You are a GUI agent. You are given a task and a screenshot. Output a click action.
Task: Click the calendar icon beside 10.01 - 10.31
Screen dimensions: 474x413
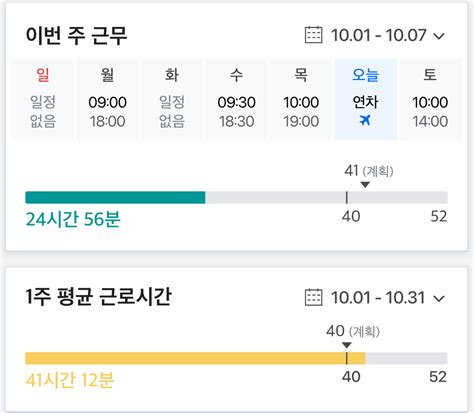313,297
